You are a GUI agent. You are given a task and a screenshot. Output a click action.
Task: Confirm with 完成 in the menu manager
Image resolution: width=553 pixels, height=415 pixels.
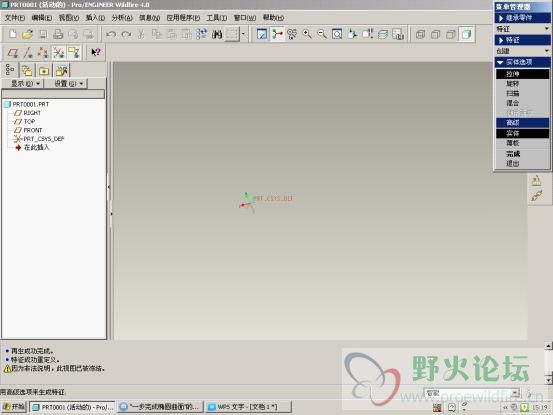pyautogui.click(x=522, y=154)
